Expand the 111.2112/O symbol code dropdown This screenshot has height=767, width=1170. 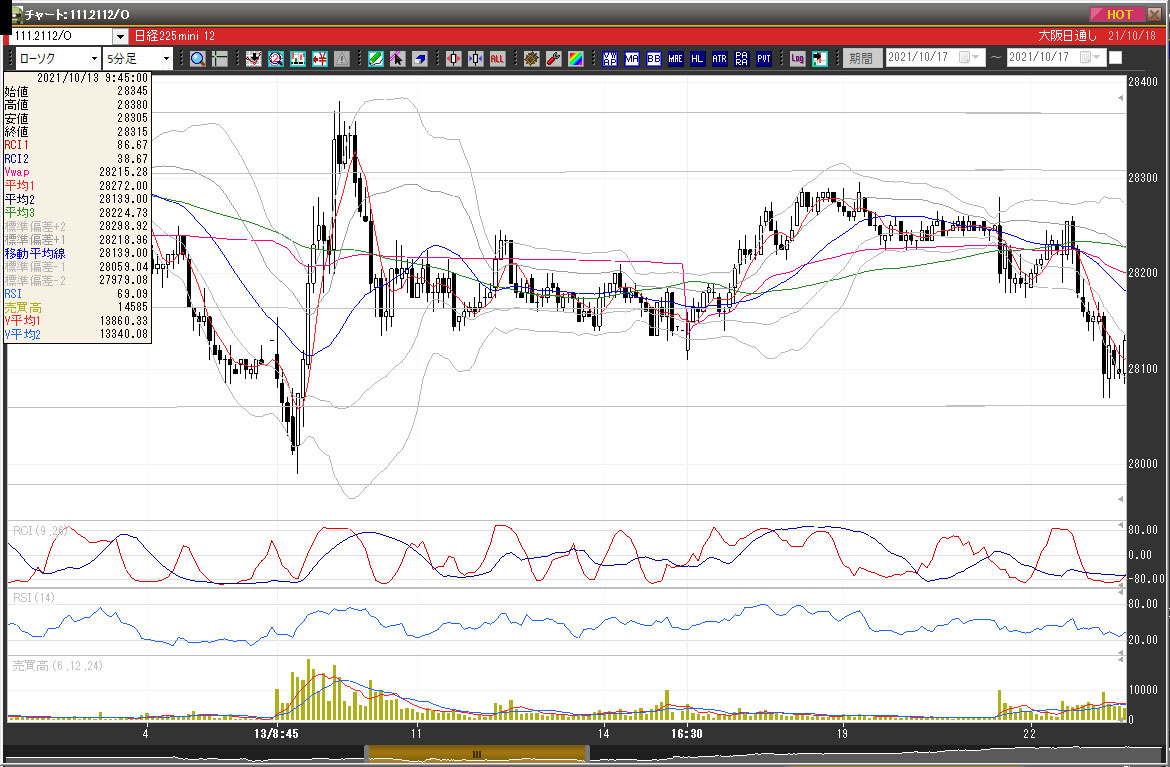coord(120,37)
